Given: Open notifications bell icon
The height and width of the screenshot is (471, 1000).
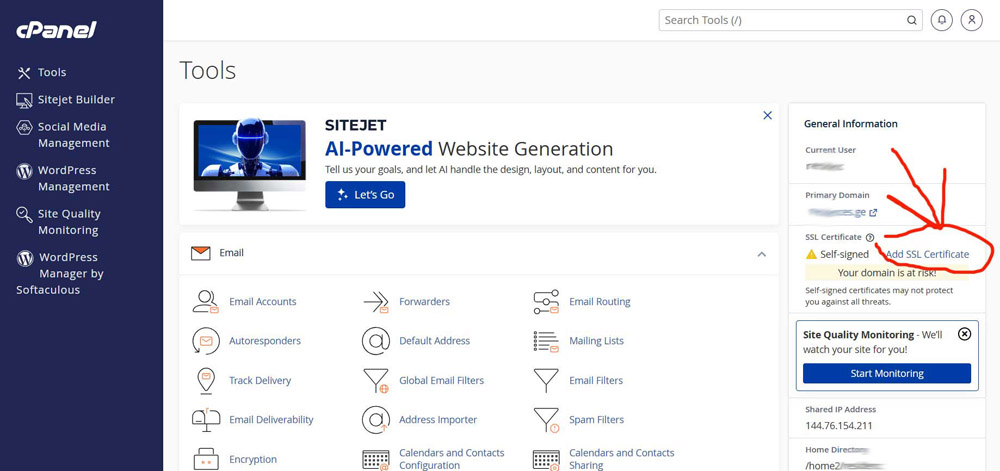Looking at the screenshot, I should 941,20.
